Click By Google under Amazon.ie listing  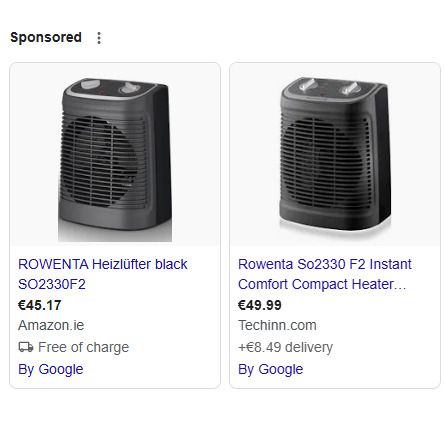coord(51,369)
